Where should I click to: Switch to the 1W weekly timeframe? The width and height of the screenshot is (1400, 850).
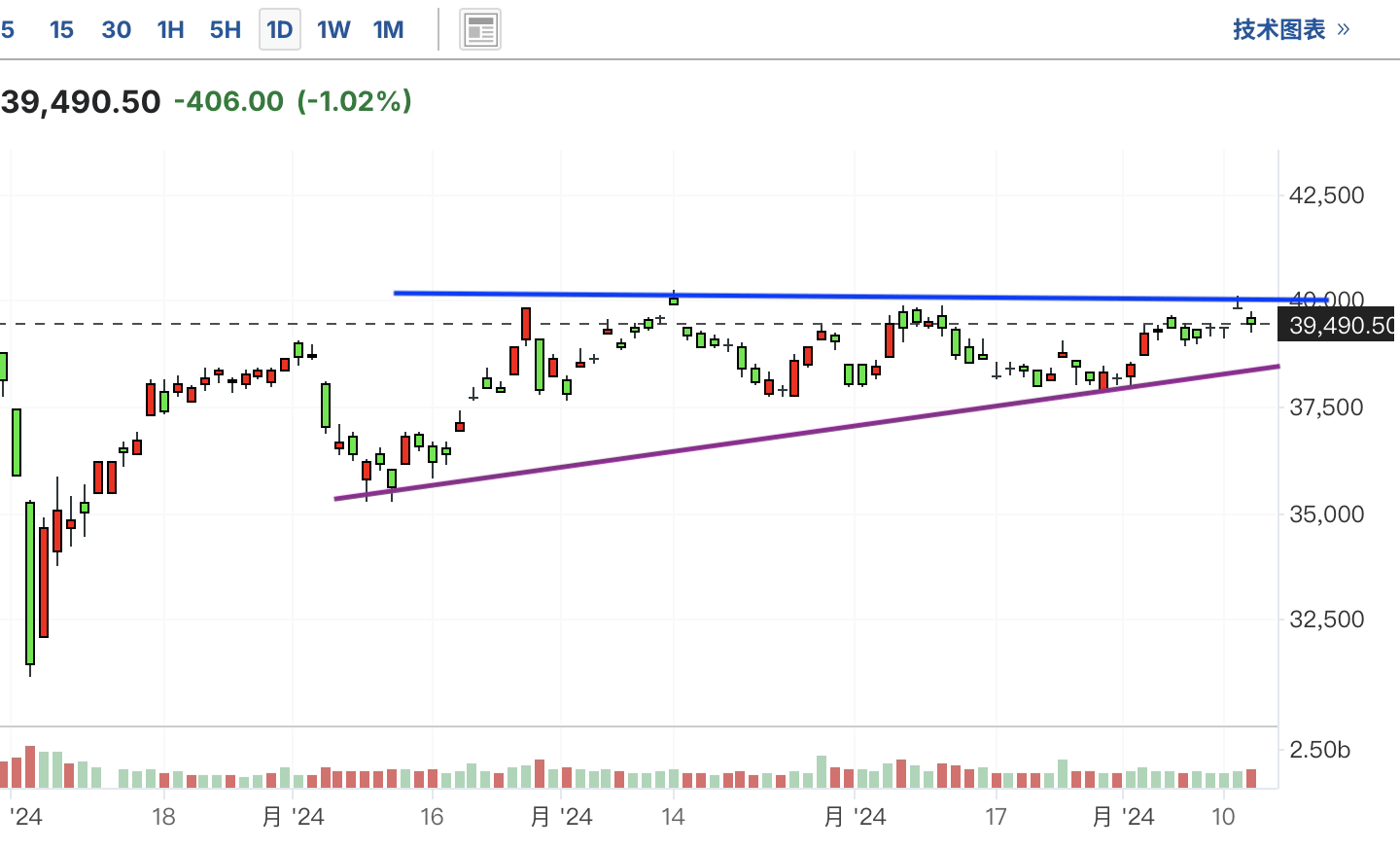(333, 29)
